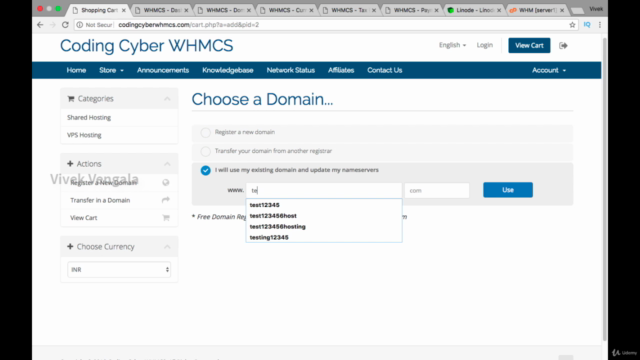Collapse the Categories panel chevron
The width and height of the screenshot is (640, 360).
167,99
